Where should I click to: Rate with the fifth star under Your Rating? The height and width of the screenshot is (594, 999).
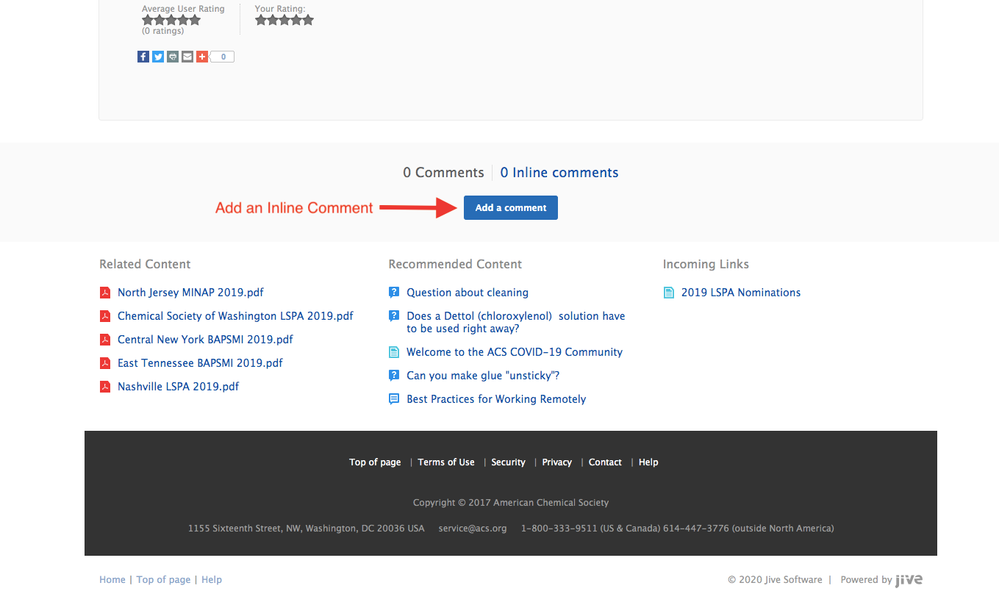(308, 20)
